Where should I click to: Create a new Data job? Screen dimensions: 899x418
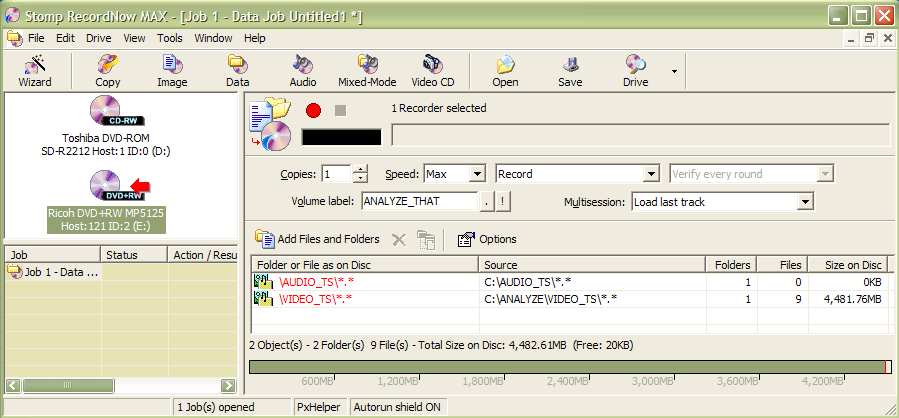pyautogui.click(x=237, y=71)
